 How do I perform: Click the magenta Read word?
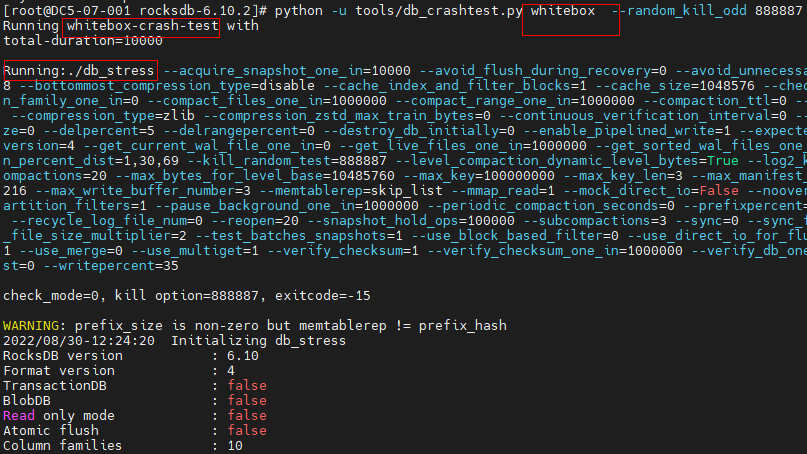click(19, 415)
